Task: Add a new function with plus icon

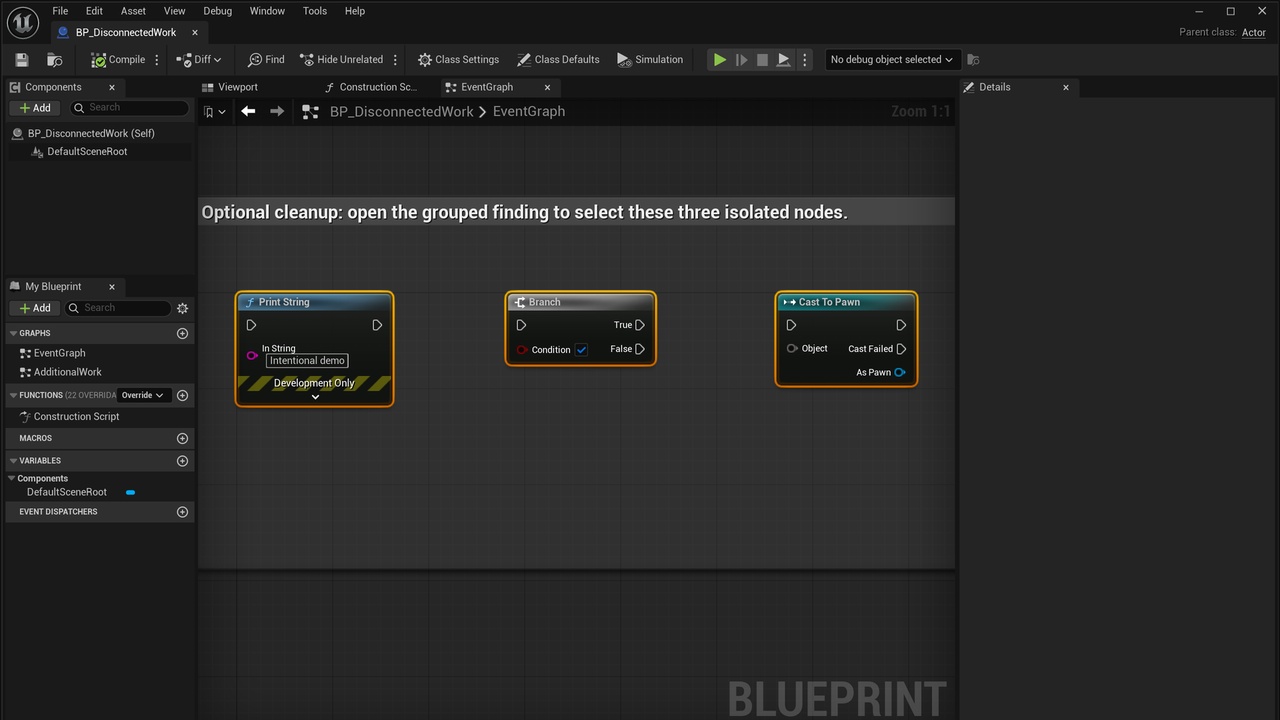Action: (x=182, y=395)
